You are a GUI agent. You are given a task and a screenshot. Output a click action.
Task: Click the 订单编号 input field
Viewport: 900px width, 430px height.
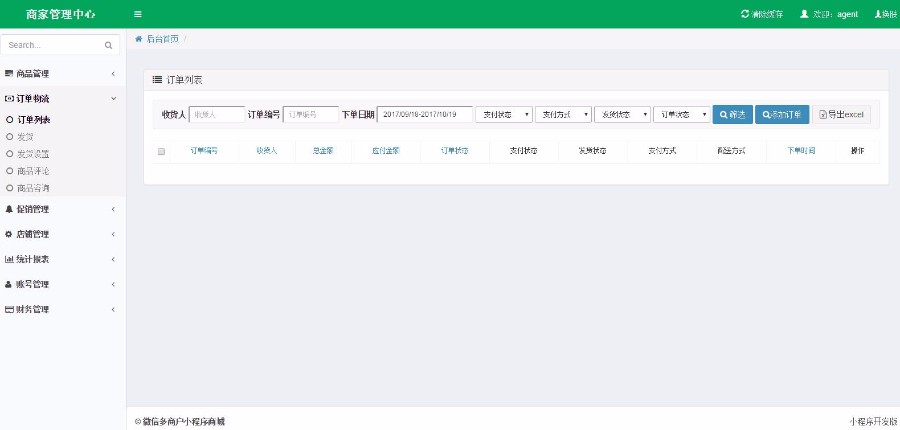click(311, 115)
